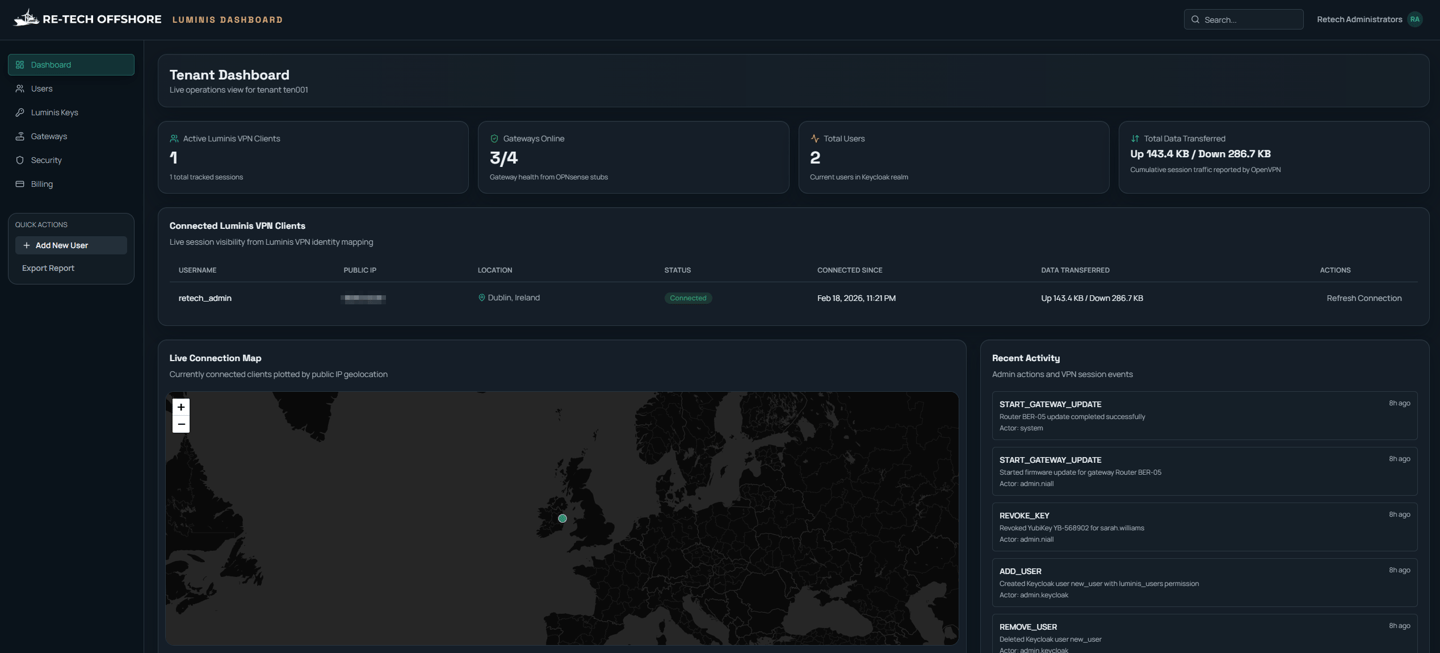Open the Security sidebar section
Screen dimensions: 1440x653
[x=46, y=160]
